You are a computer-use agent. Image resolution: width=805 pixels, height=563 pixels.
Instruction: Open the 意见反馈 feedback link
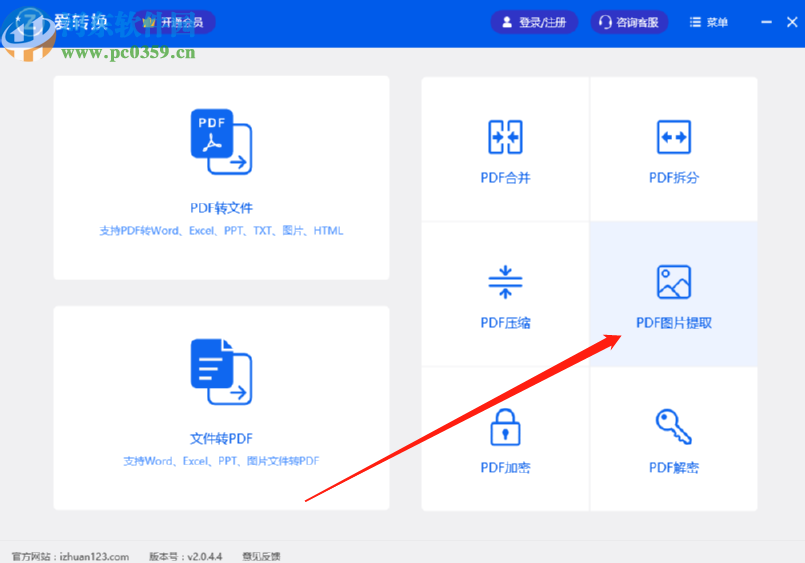point(261,556)
